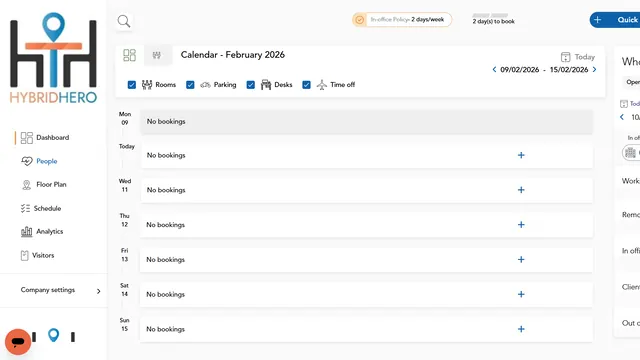Viewport: 640px width, 360px height.
Task: Click the Wed 11 day label
Action: (x=125, y=185)
